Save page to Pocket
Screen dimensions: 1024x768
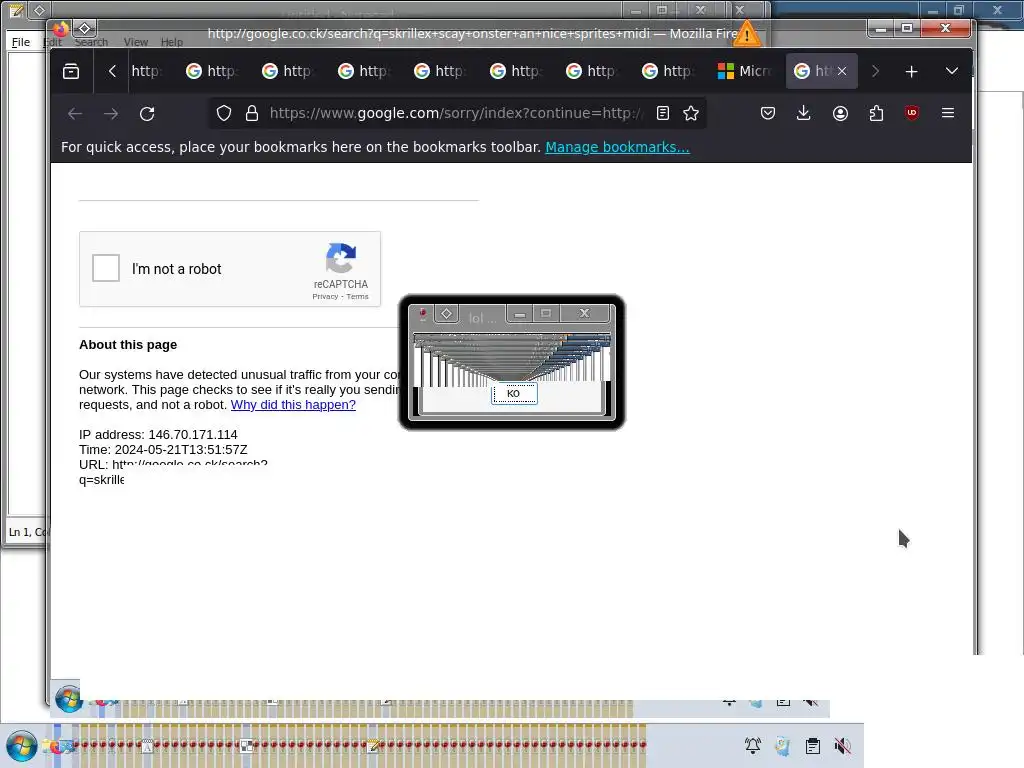tap(768, 114)
